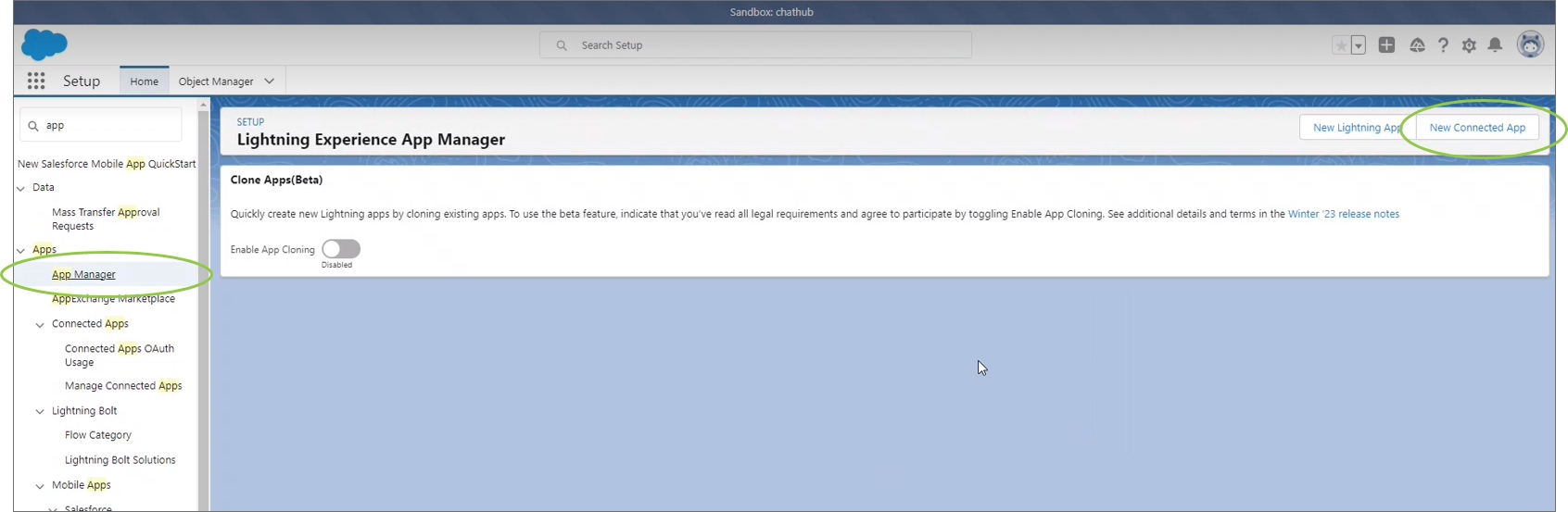Open the global actions plus icon
Screen dimensions: 1568x512
pyautogui.click(x=1386, y=45)
